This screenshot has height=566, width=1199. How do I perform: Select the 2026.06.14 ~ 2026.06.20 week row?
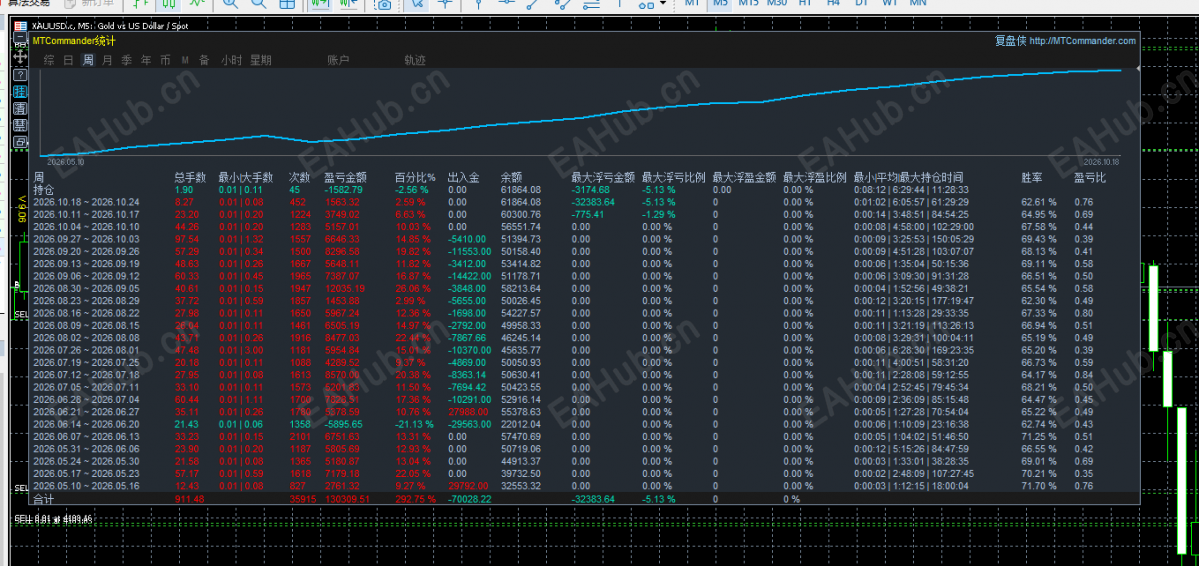(584, 424)
